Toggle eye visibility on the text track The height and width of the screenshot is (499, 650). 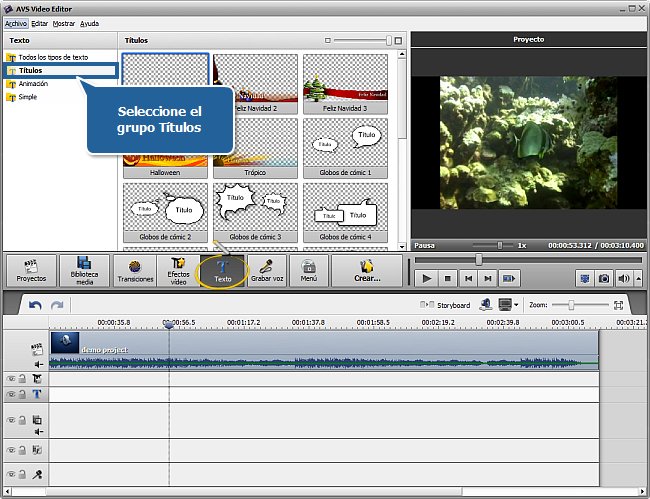pyautogui.click(x=12, y=394)
